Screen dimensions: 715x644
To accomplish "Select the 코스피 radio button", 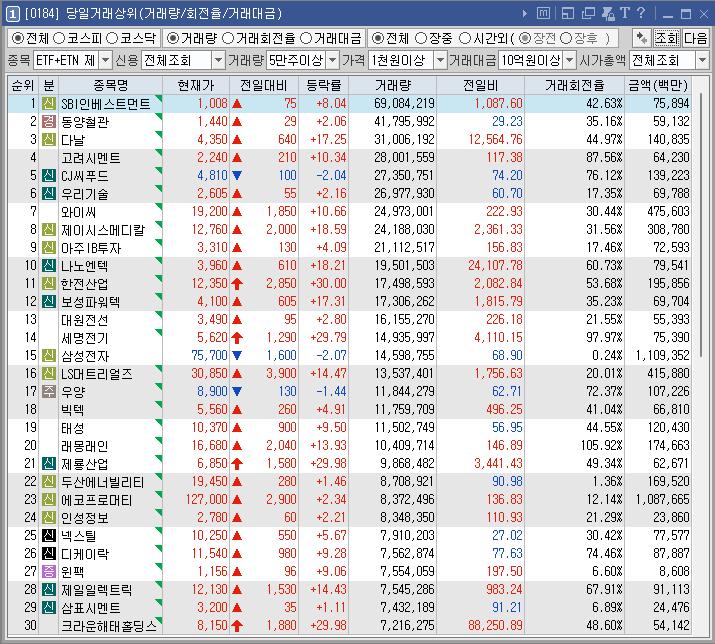I will click(x=59, y=38).
